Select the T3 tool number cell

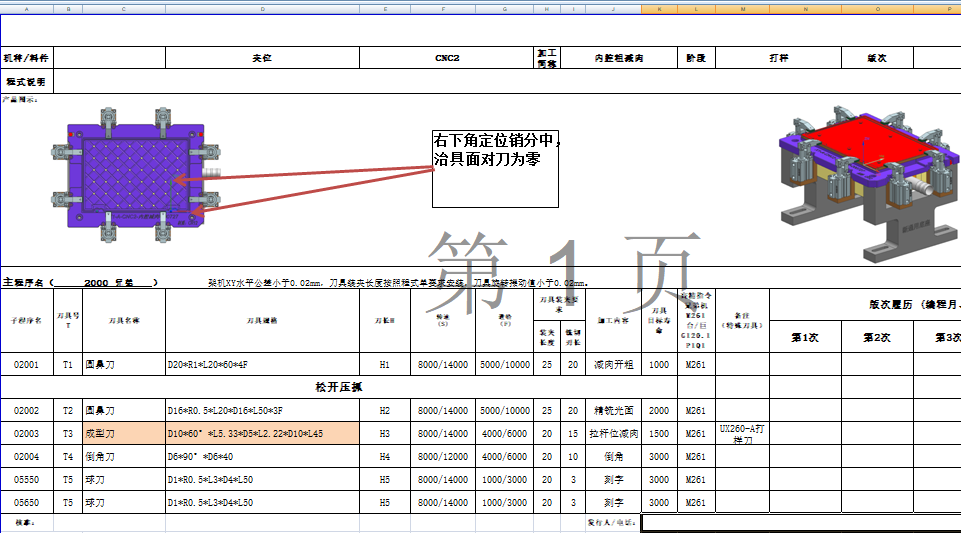[68, 433]
